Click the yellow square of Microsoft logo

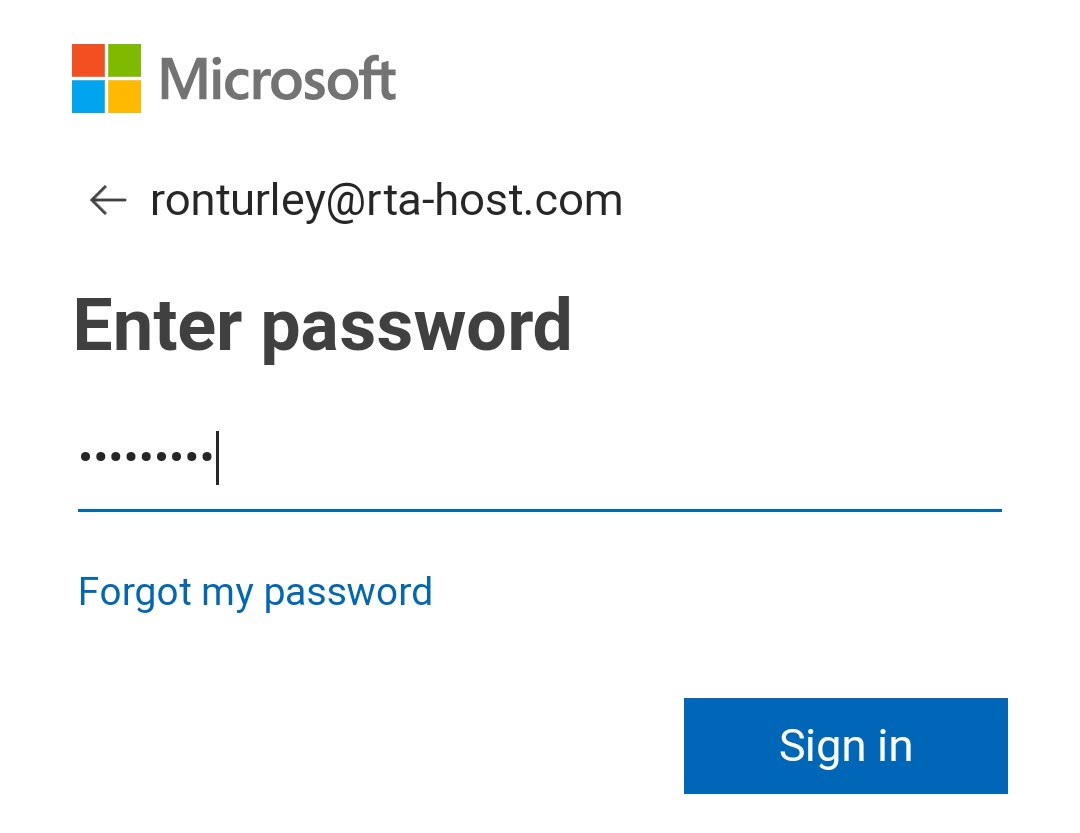(124, 96)
